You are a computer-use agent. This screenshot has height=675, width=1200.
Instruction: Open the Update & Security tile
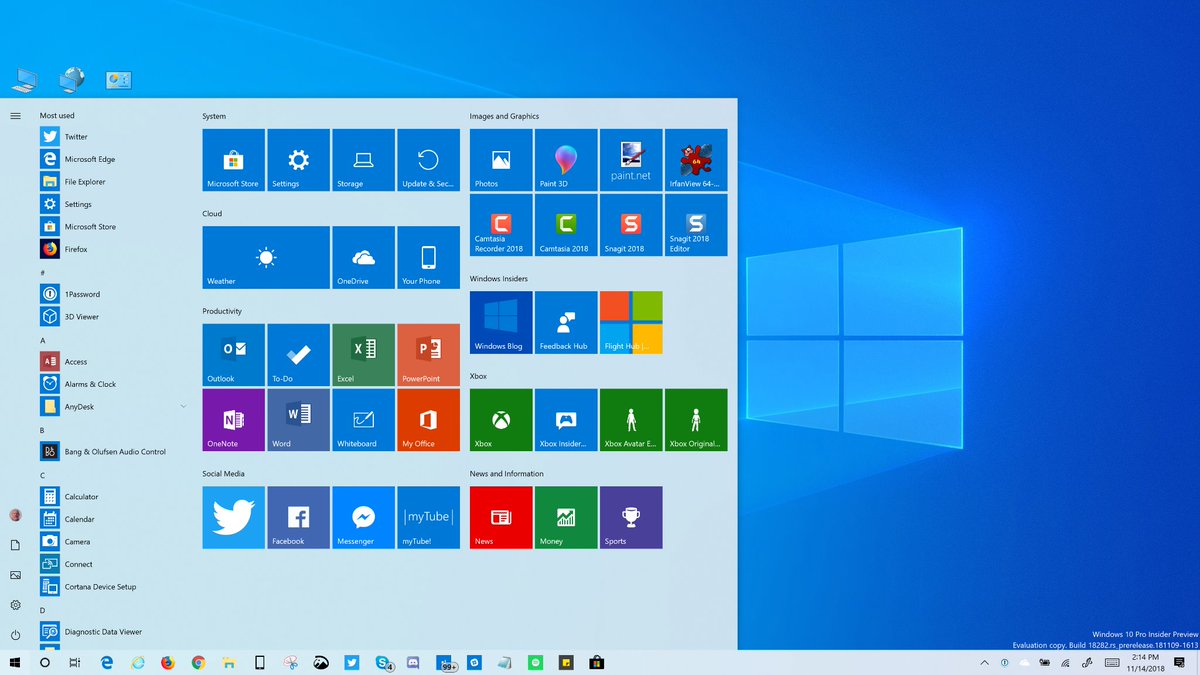[428, 160]
